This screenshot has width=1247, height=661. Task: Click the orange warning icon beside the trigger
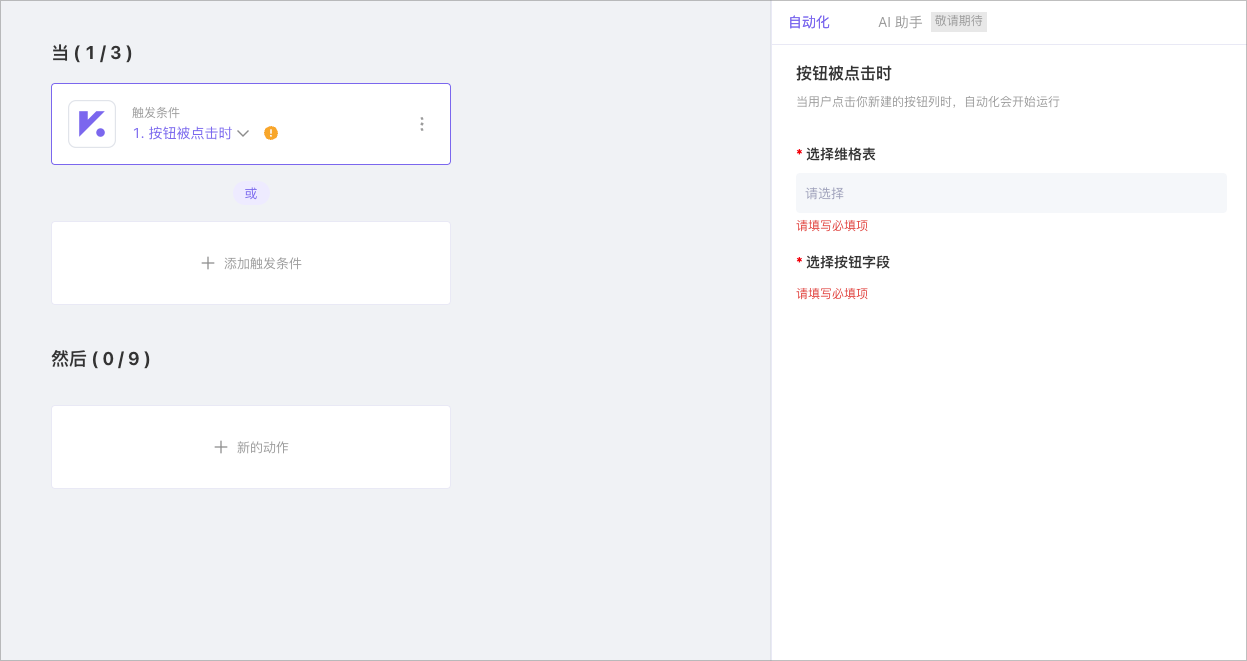click(270, 131)
